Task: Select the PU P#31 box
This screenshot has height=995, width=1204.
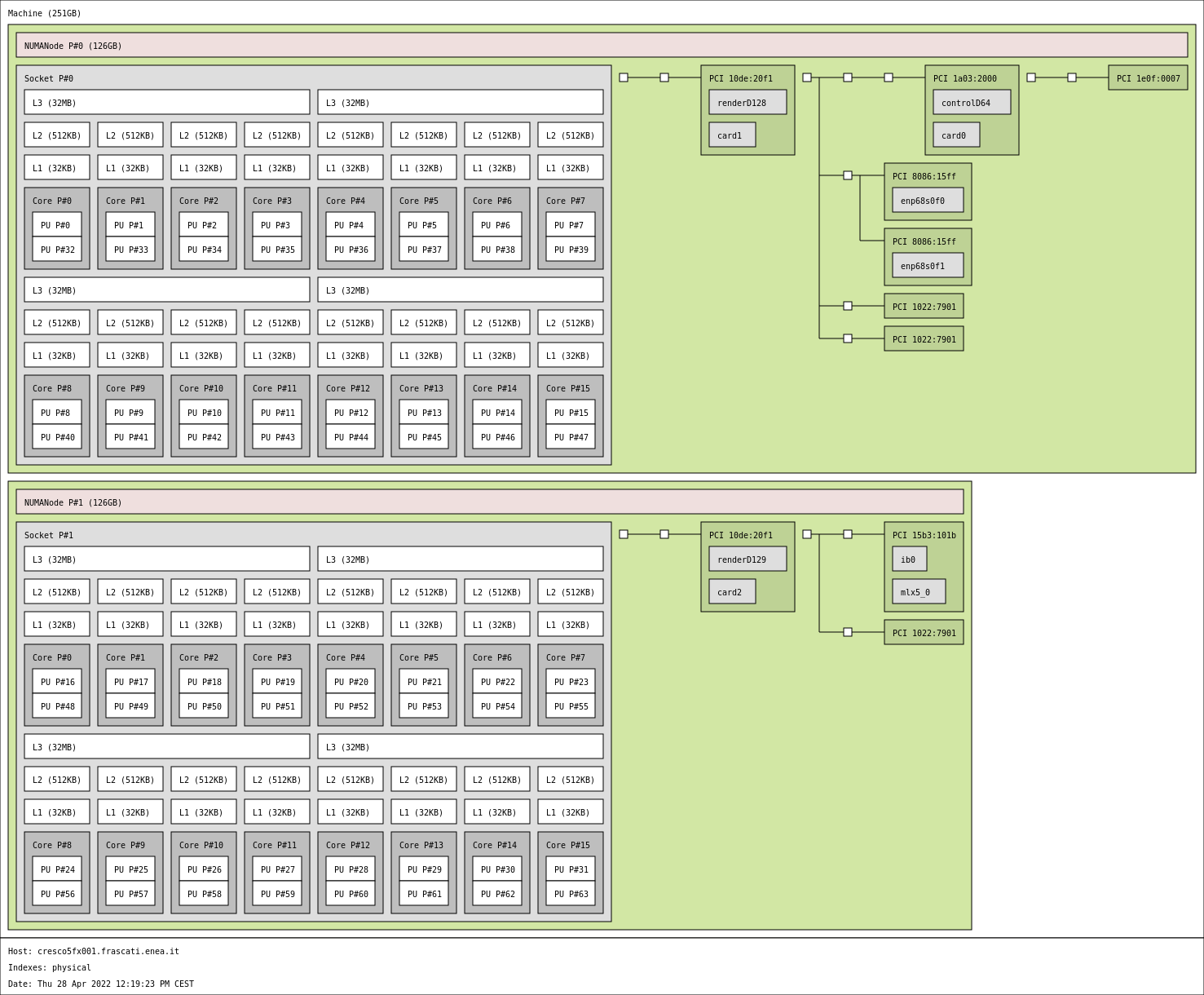Action: (571, 869)
